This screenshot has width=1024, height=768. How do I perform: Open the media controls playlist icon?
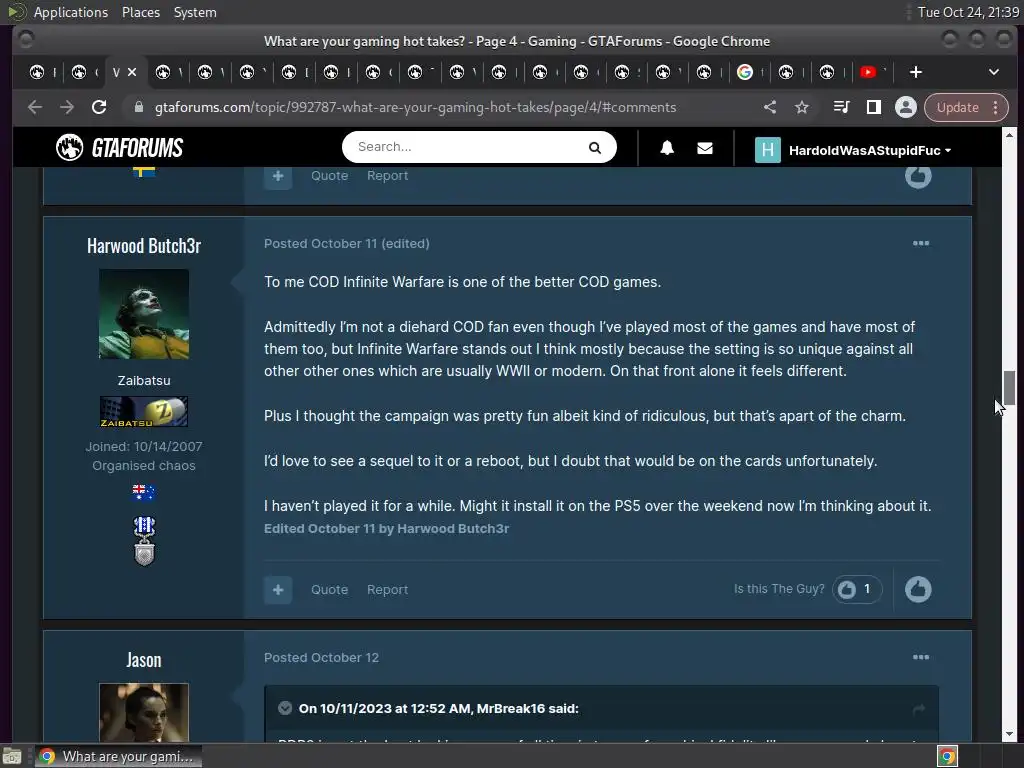click(841, 107)
